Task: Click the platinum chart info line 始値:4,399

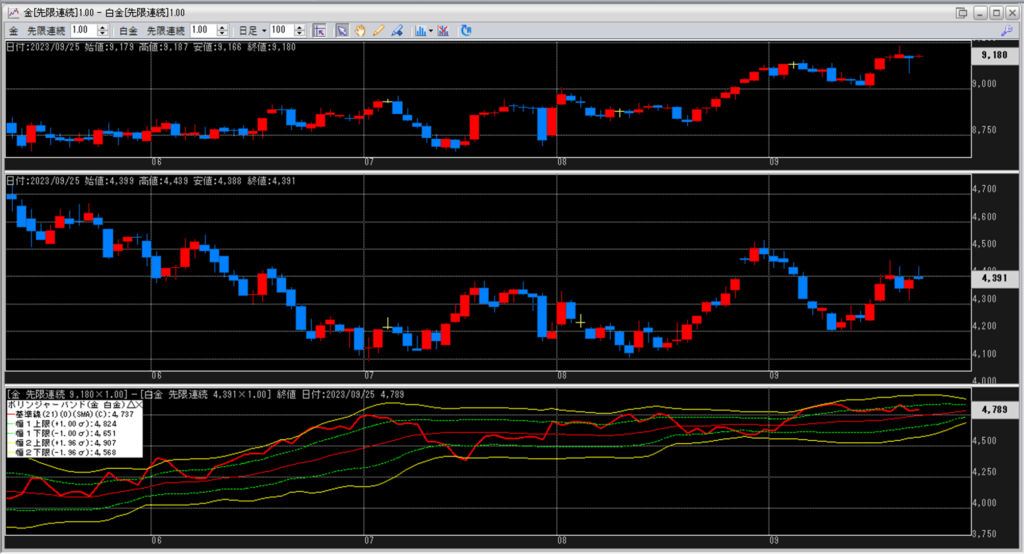Action: (x=151, y=181)
